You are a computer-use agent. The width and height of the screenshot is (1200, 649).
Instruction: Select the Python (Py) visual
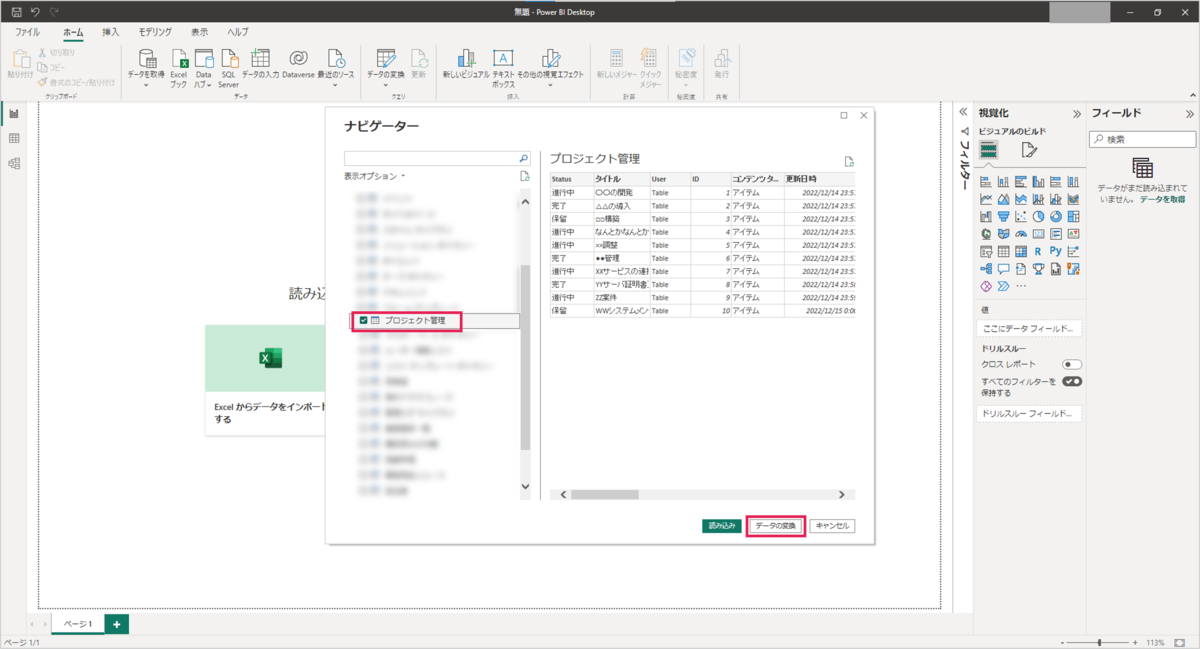point(1055,251)
